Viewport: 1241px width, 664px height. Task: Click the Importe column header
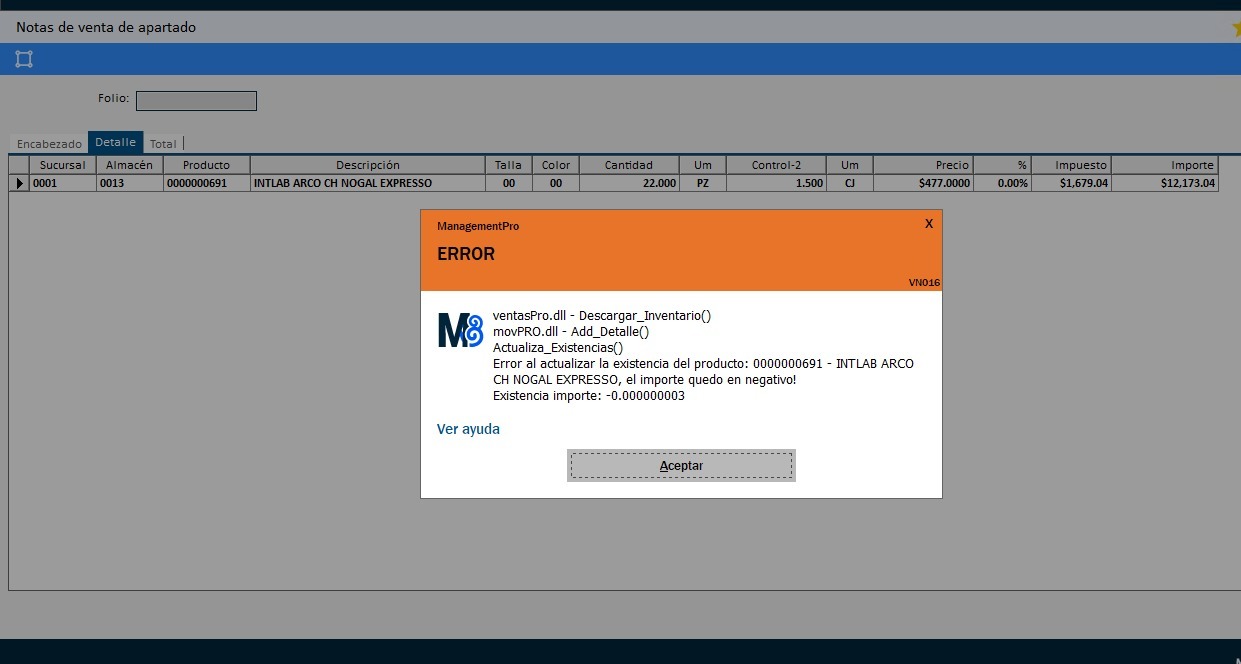tap(1164, 165)
